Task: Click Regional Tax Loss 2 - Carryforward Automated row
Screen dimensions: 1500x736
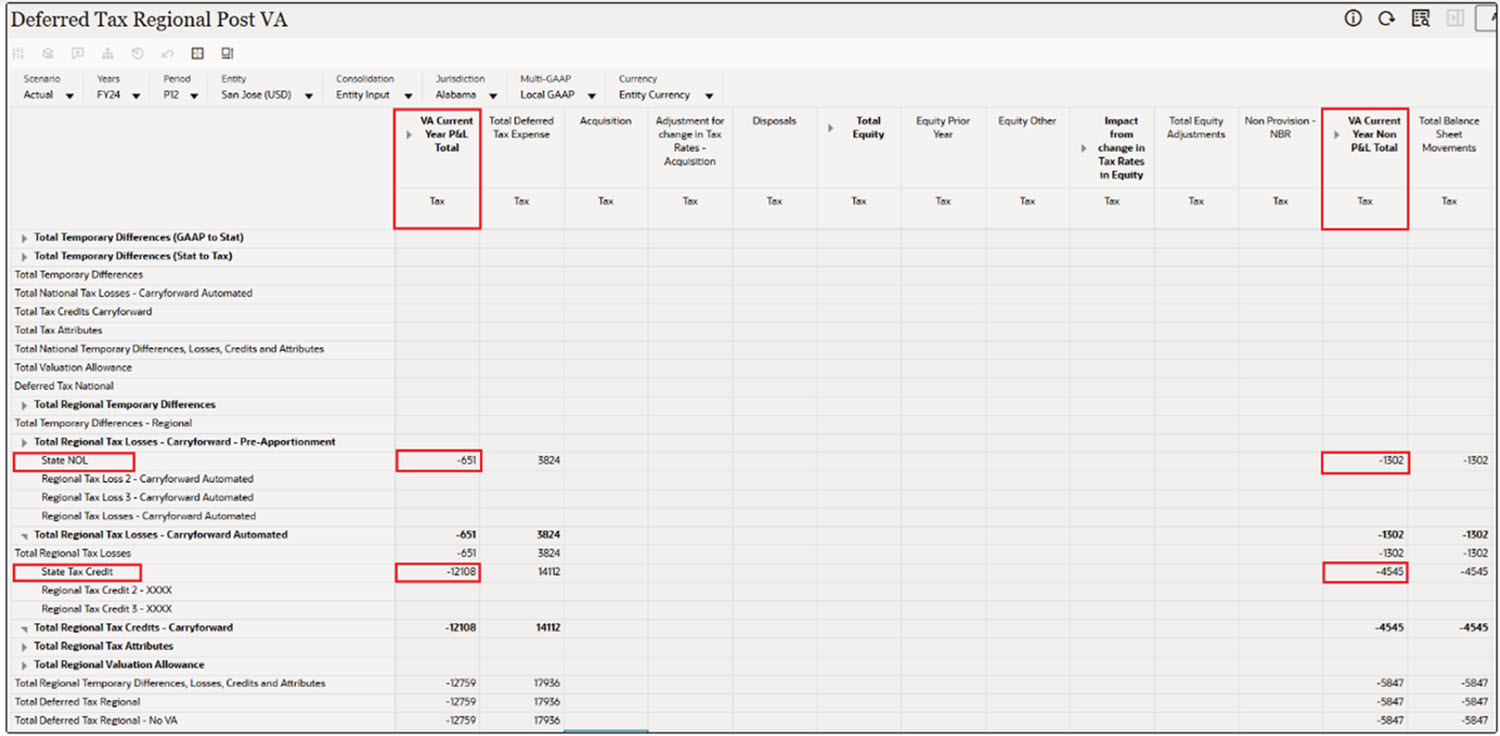Action: (x=148, y=479)
